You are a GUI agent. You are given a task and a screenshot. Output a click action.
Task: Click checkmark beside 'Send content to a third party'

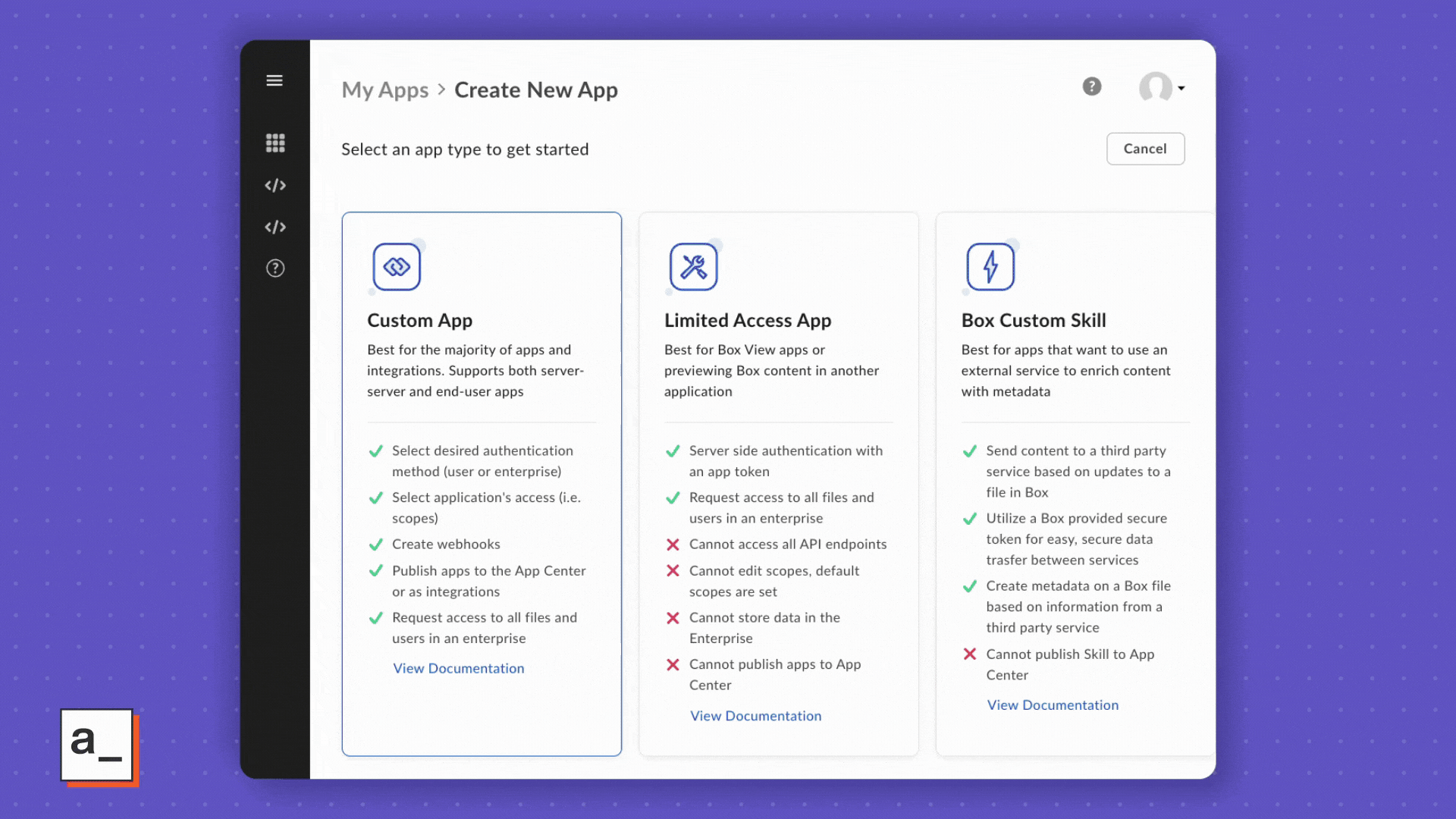969,451
